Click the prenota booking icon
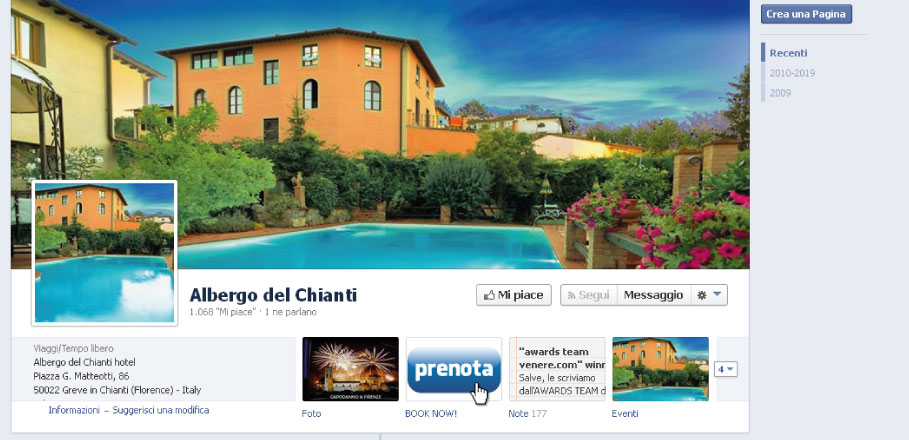 tap(454, 369)
